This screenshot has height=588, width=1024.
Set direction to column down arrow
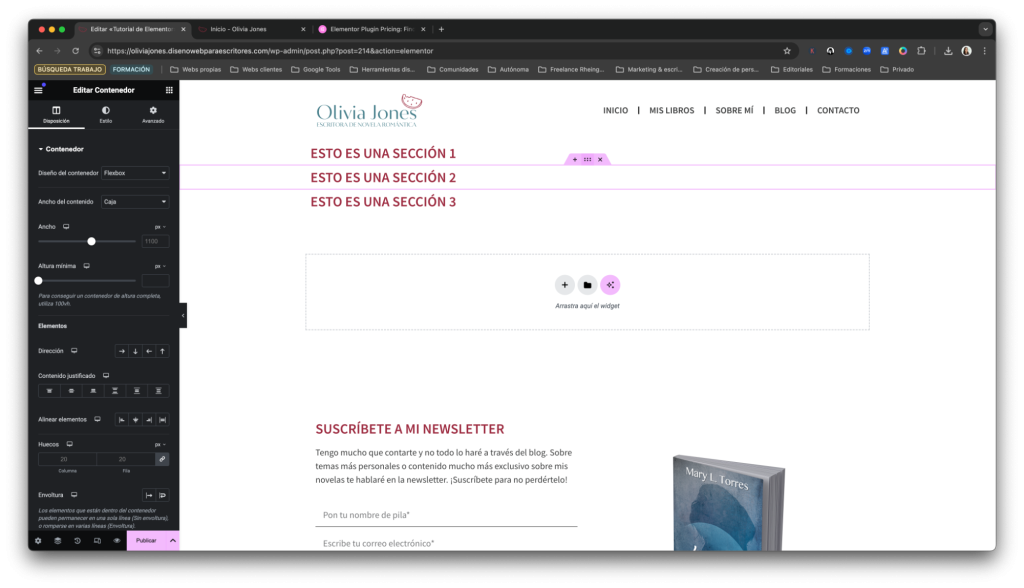(136, 351)
